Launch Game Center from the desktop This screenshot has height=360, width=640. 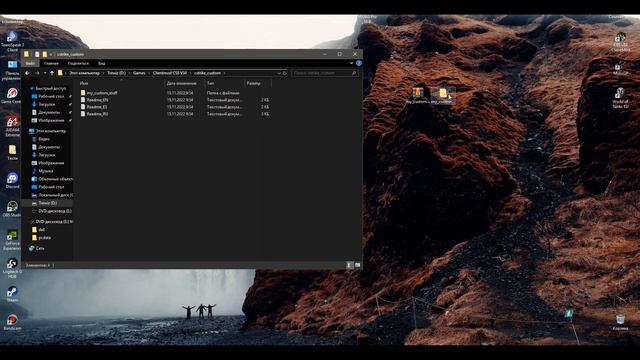pos(11,96)
